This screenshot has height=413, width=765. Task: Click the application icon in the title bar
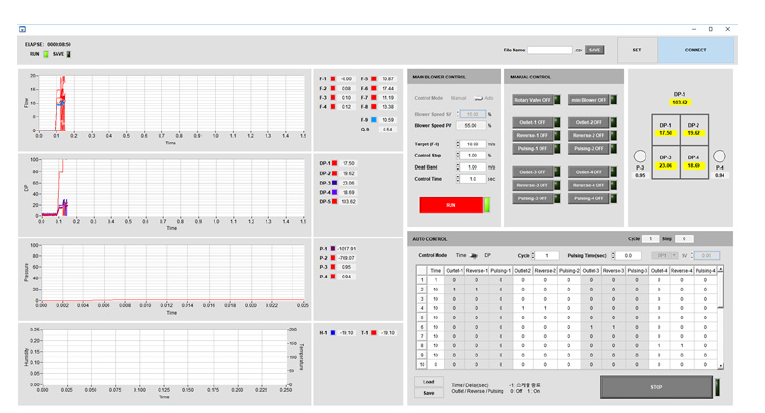[23, 29]
